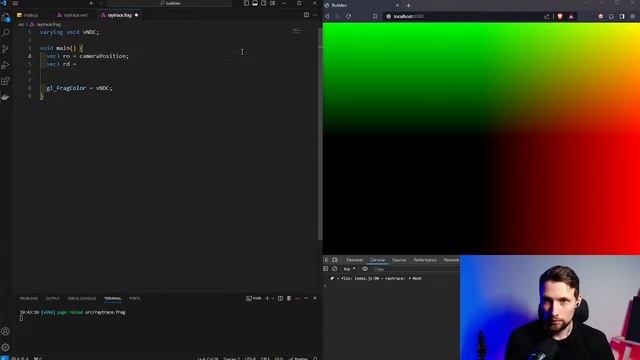Viewport: 640px width, 360px height.
Task: Click the VS Code command center search box
Action: [x=170, y=3]
